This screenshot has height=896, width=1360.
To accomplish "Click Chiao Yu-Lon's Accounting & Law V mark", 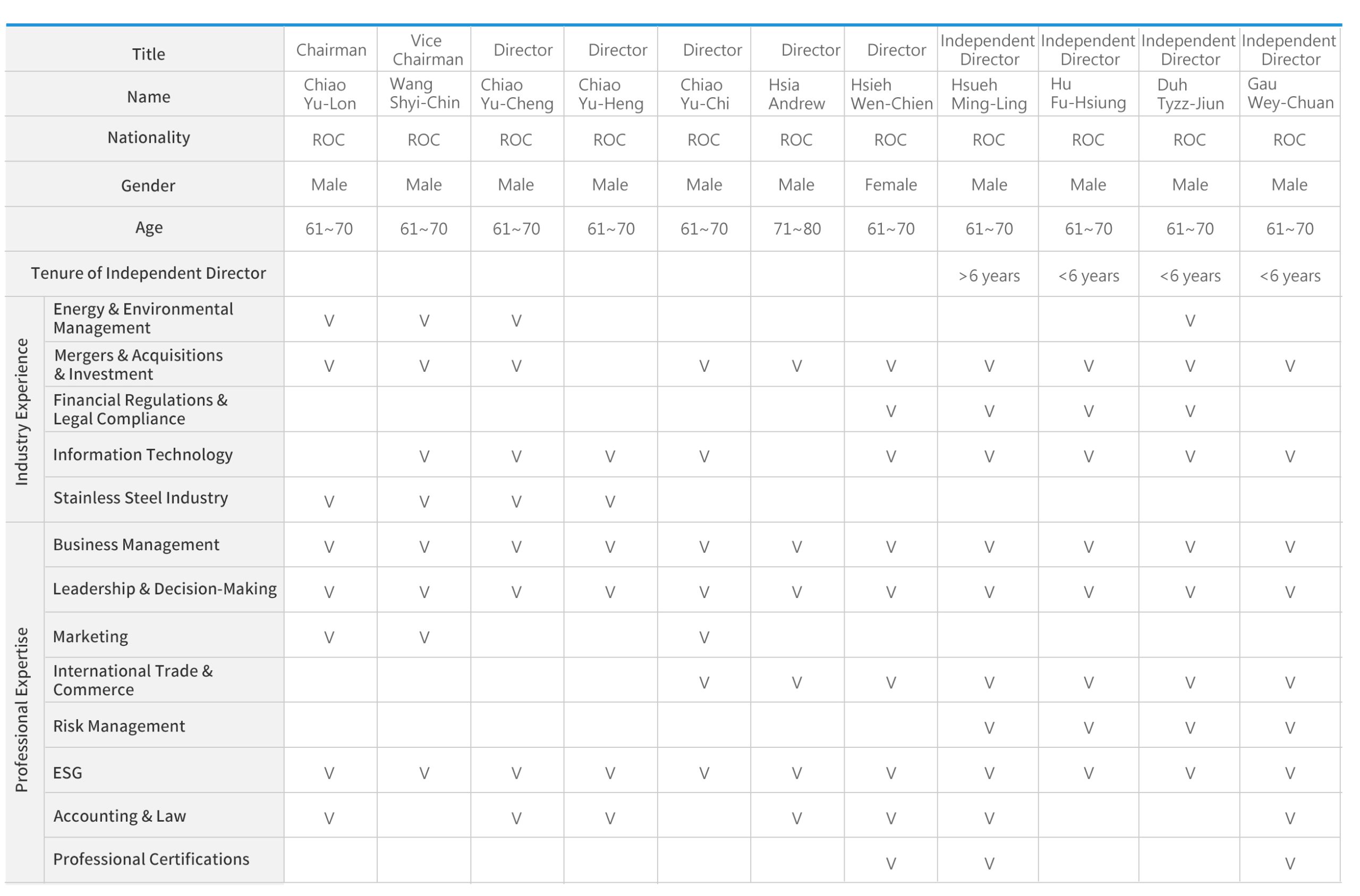I will [x=329, y=819].
